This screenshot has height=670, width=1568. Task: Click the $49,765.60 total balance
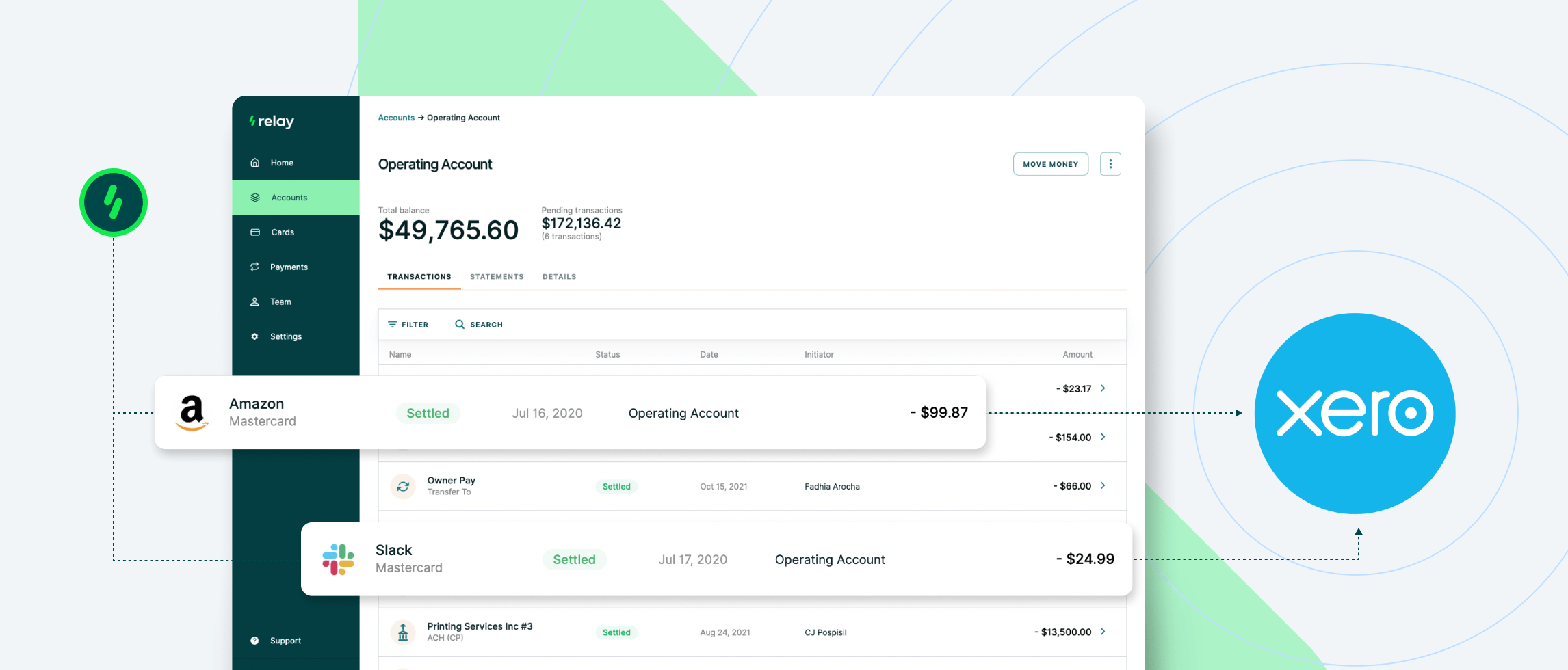click(x=448, y=230)
